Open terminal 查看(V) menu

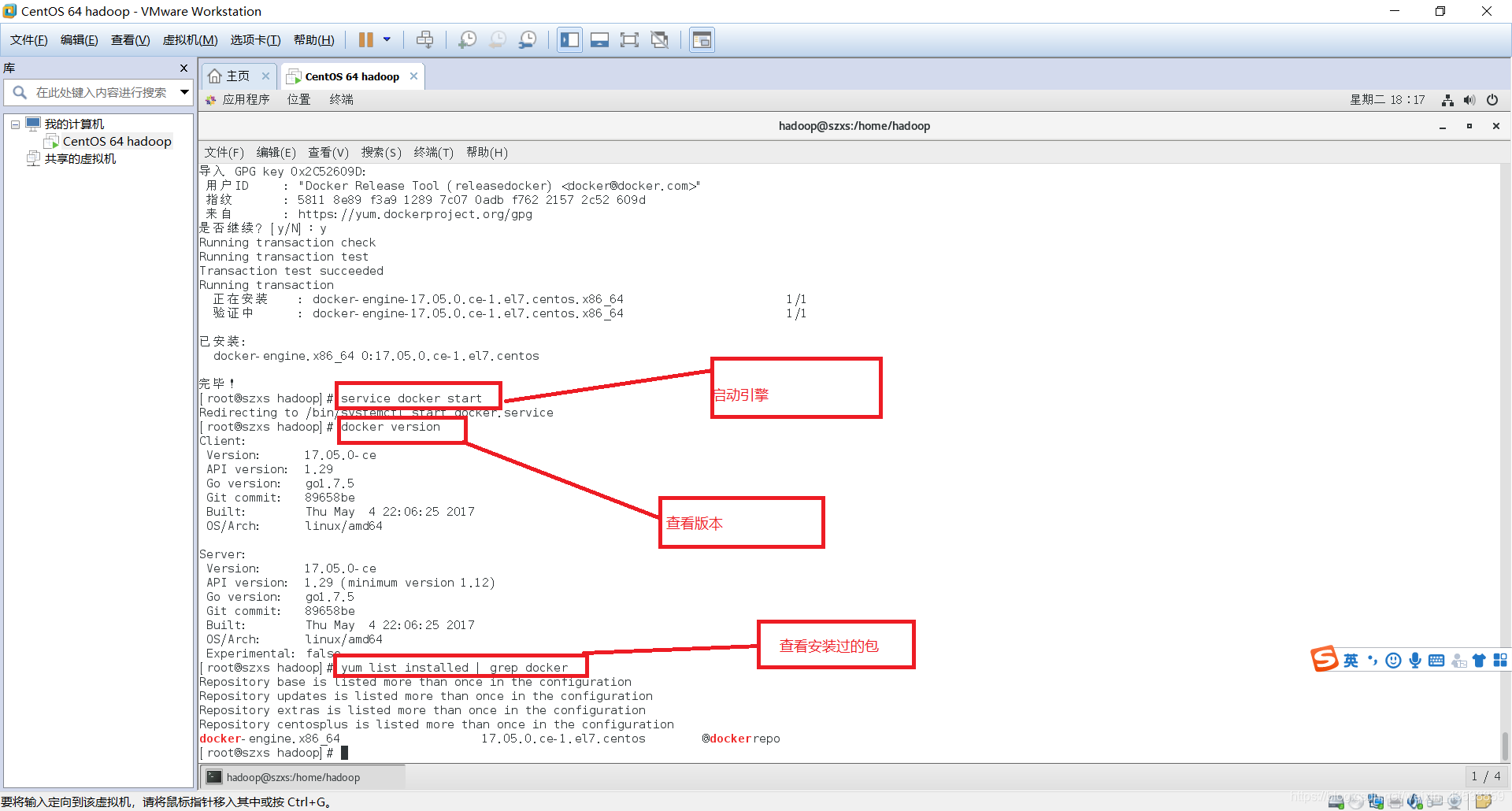[328, 153]
